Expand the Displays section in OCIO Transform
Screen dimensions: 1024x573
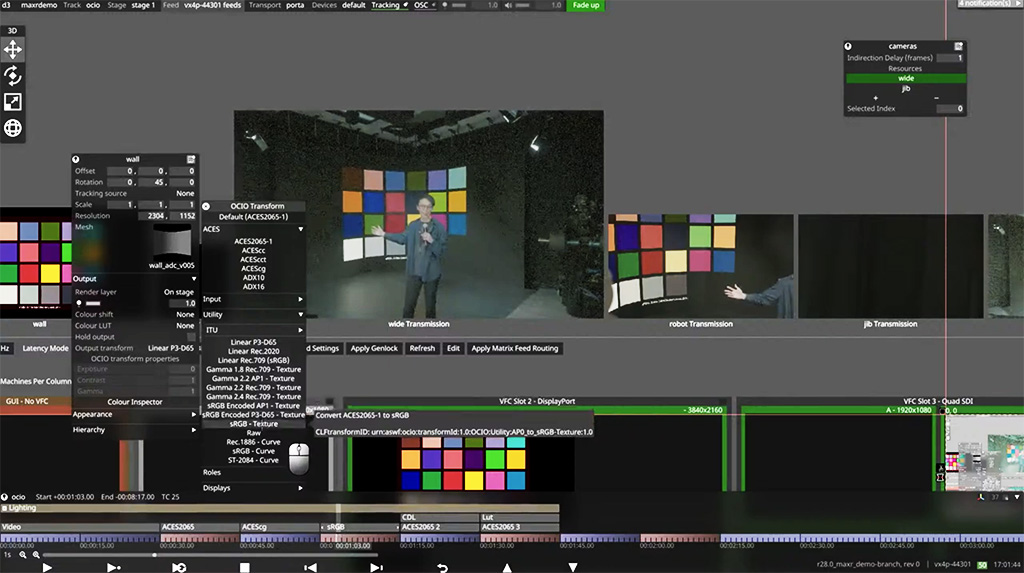[x=300, y=488]
